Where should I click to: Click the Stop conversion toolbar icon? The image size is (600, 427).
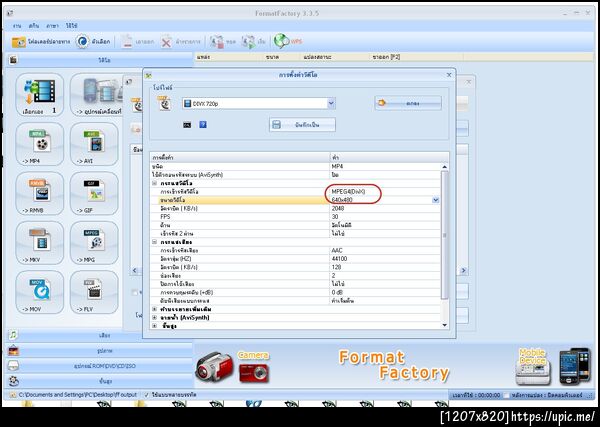point(217,42)
